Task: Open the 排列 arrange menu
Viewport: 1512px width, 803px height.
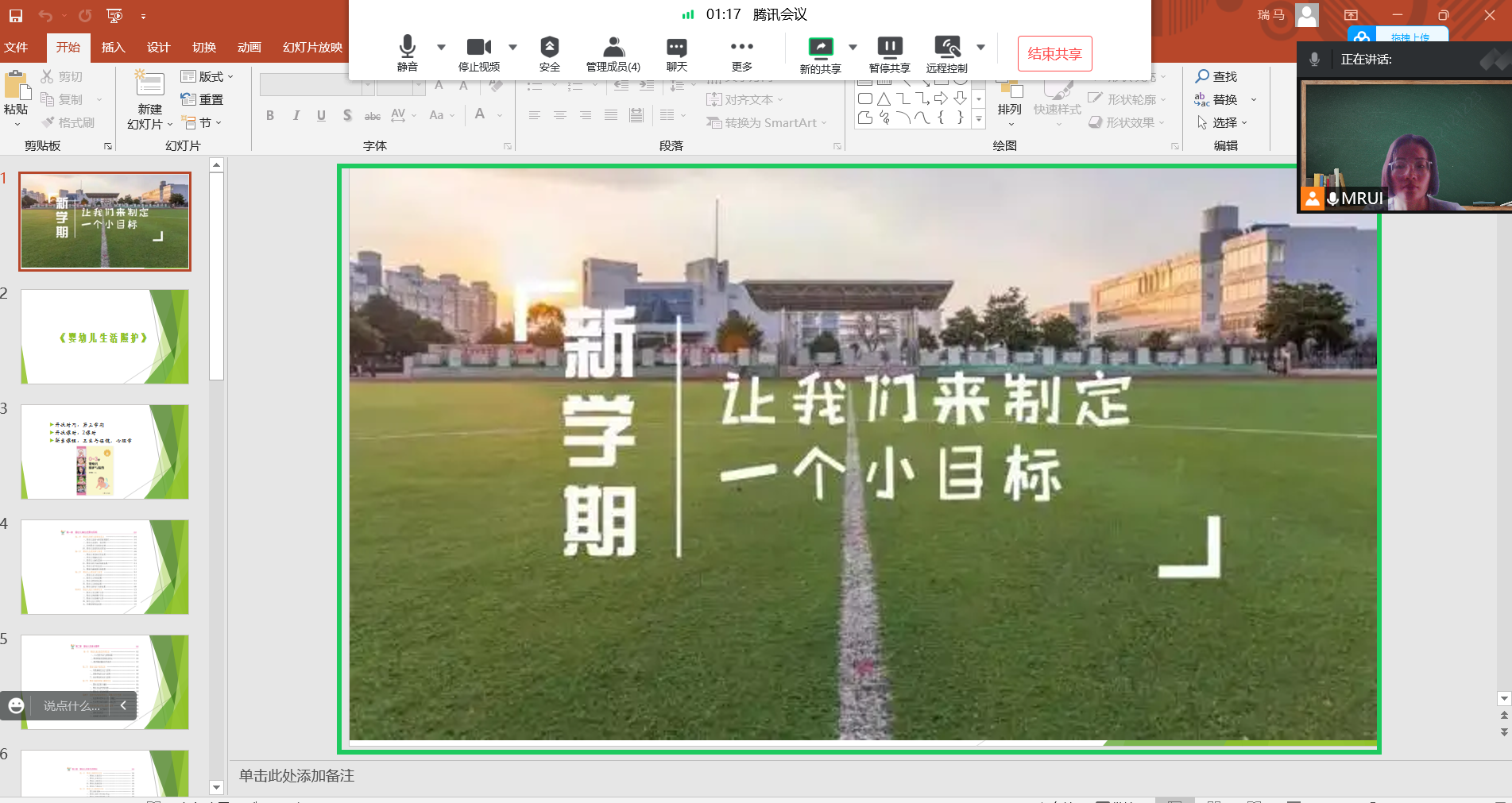Action: point(1010,102)
